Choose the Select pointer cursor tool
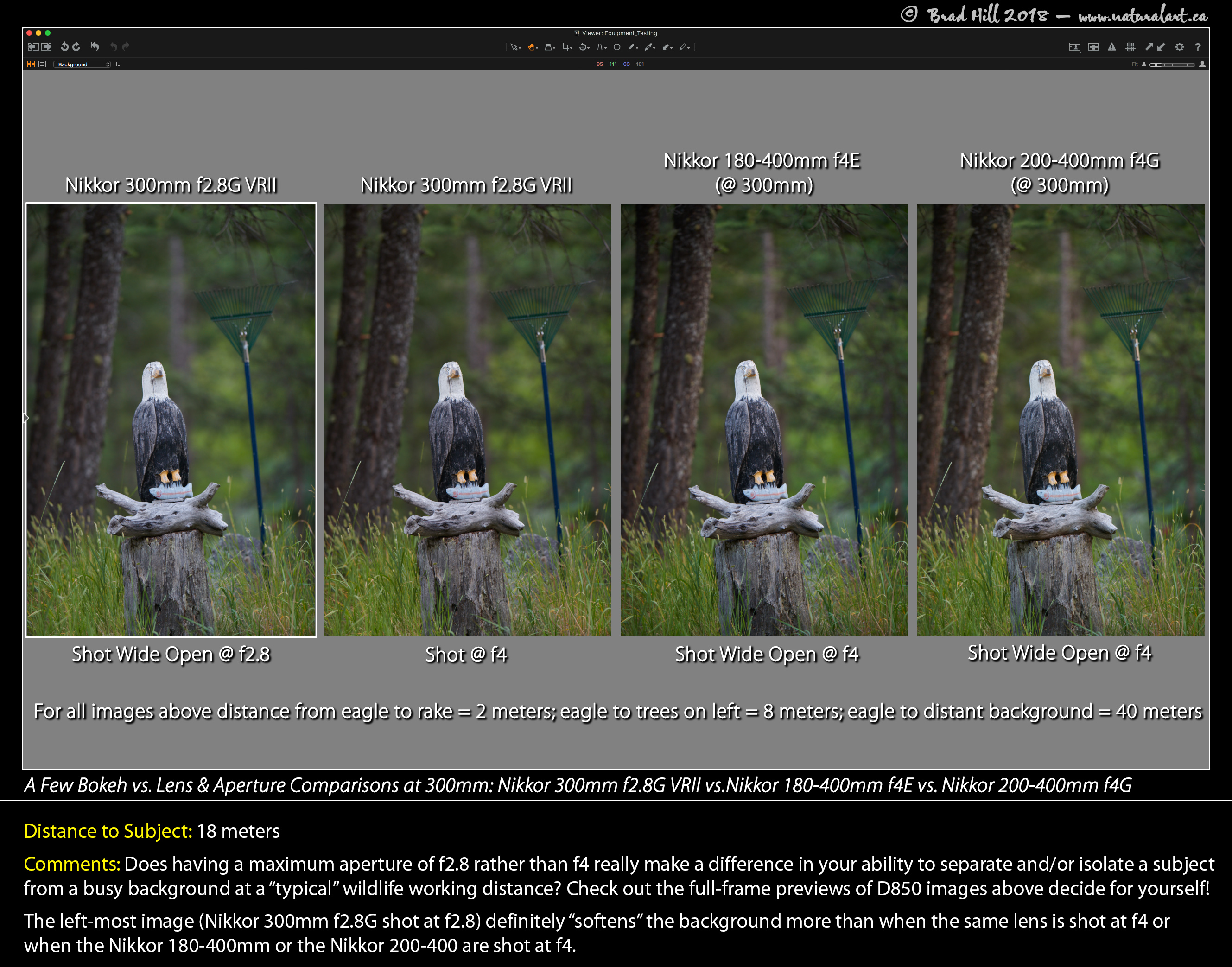 click(514, 47)
